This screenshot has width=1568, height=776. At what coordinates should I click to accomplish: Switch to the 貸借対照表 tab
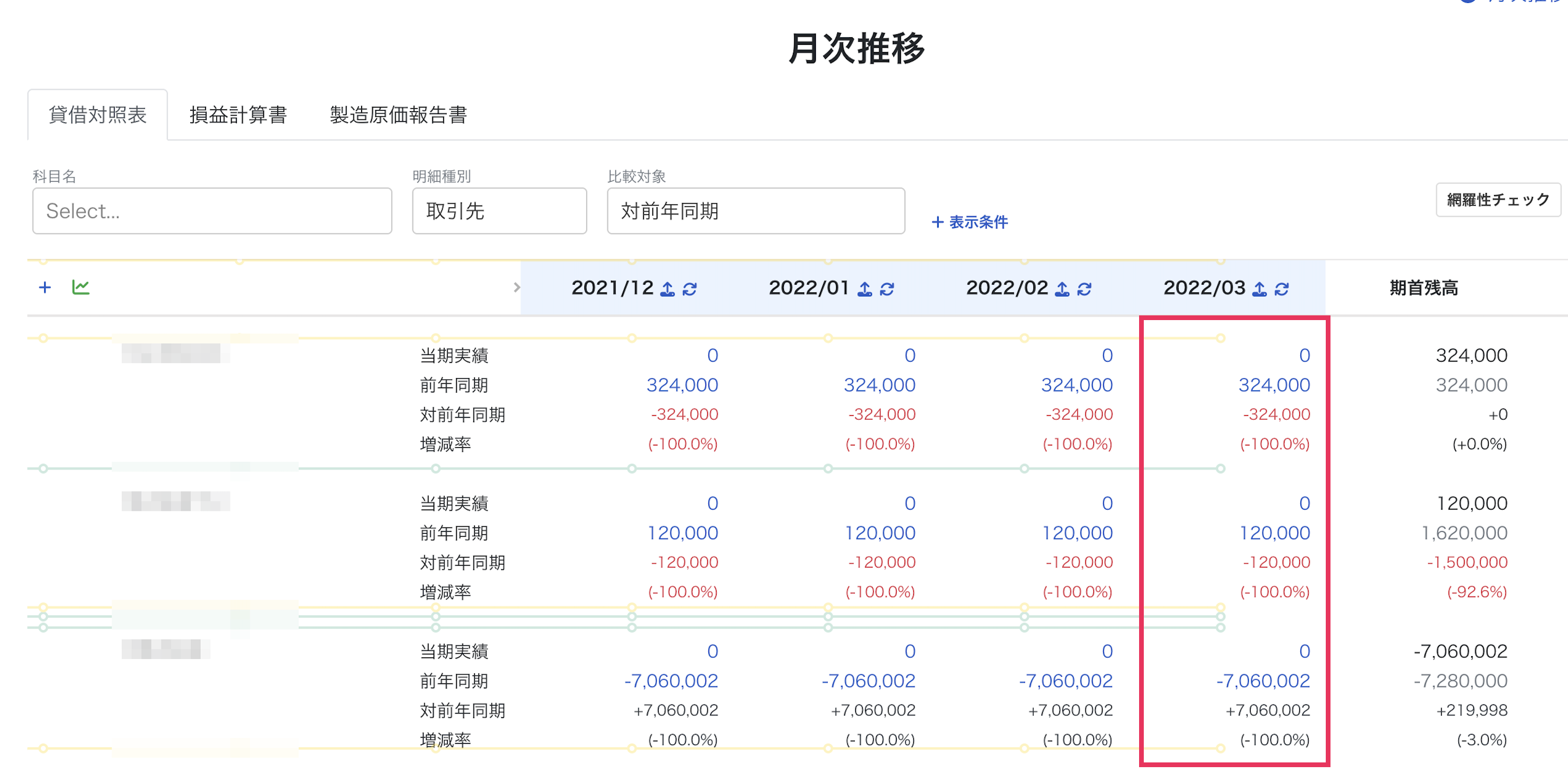pos(97,115)
